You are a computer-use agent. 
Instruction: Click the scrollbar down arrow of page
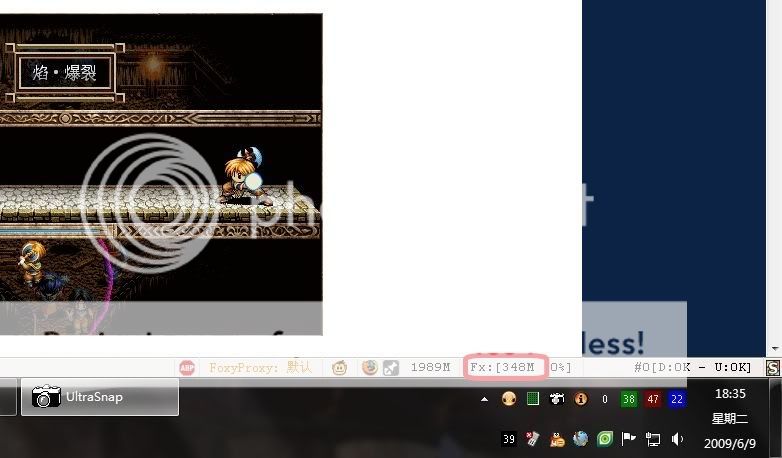tap(774, 349)
